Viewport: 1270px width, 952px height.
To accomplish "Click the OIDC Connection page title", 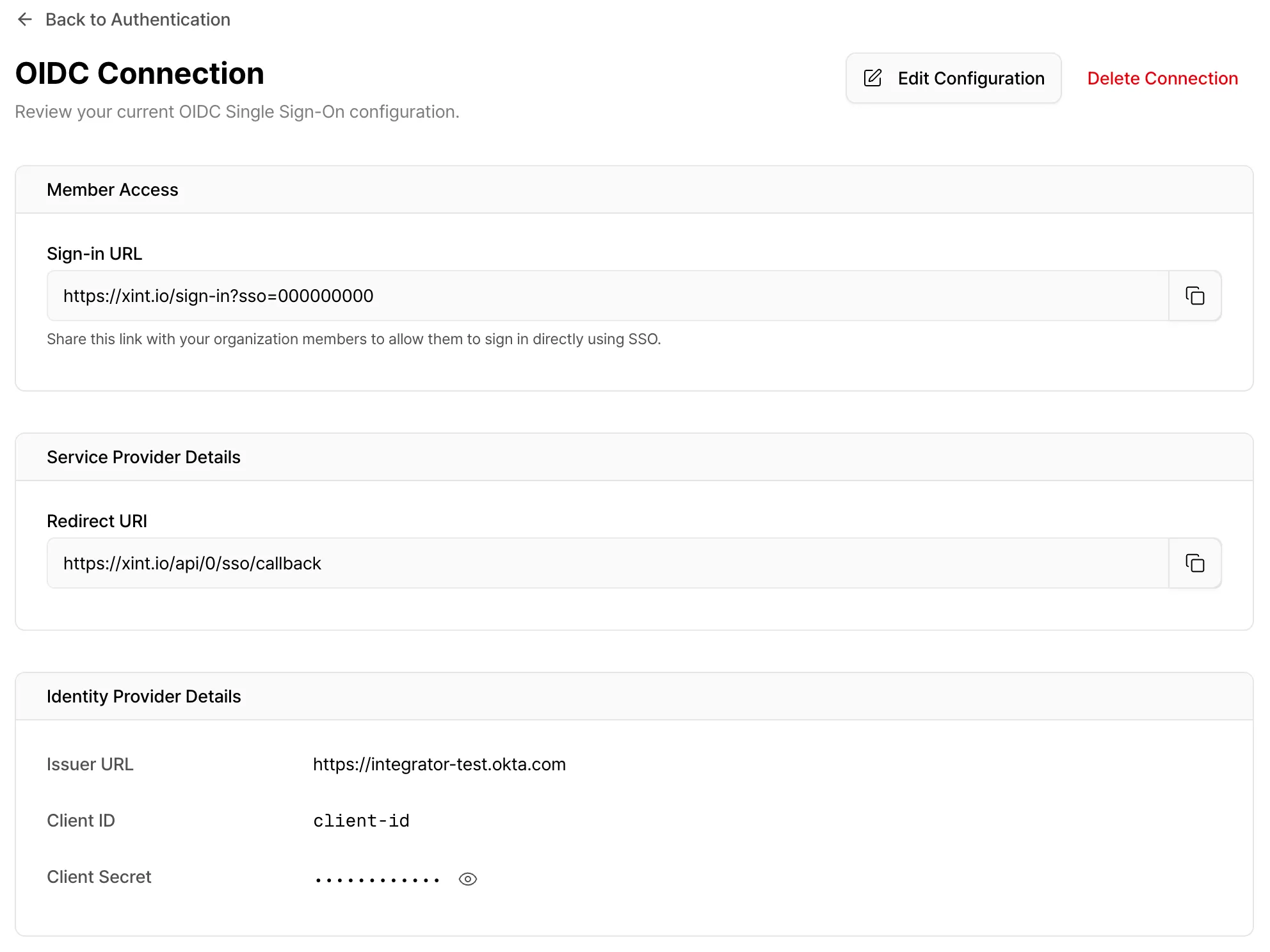I will click(140, 73).
